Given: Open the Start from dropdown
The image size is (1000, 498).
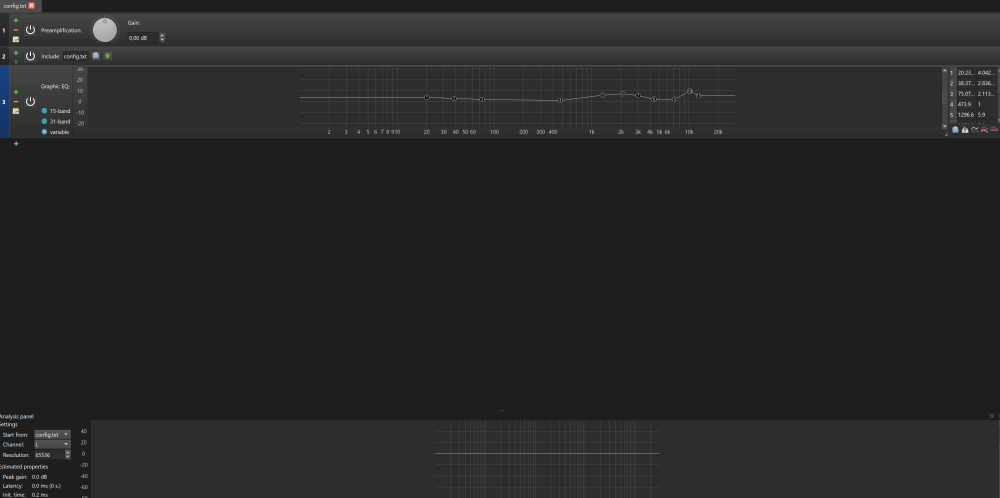Looking at the screenshot, I should [x=52, y=434].
